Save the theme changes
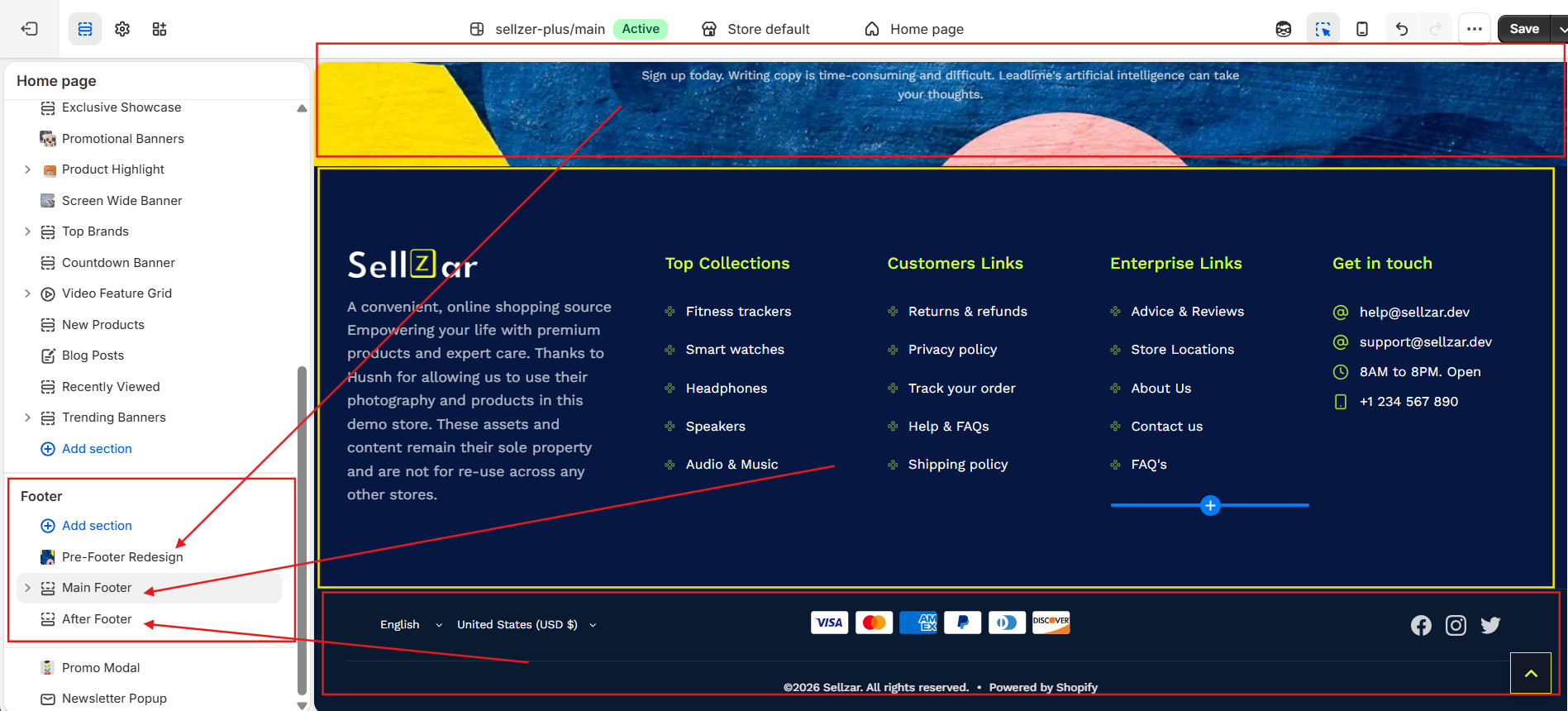The height and width of the screenshot is (711, 1568). [1524, 29]
